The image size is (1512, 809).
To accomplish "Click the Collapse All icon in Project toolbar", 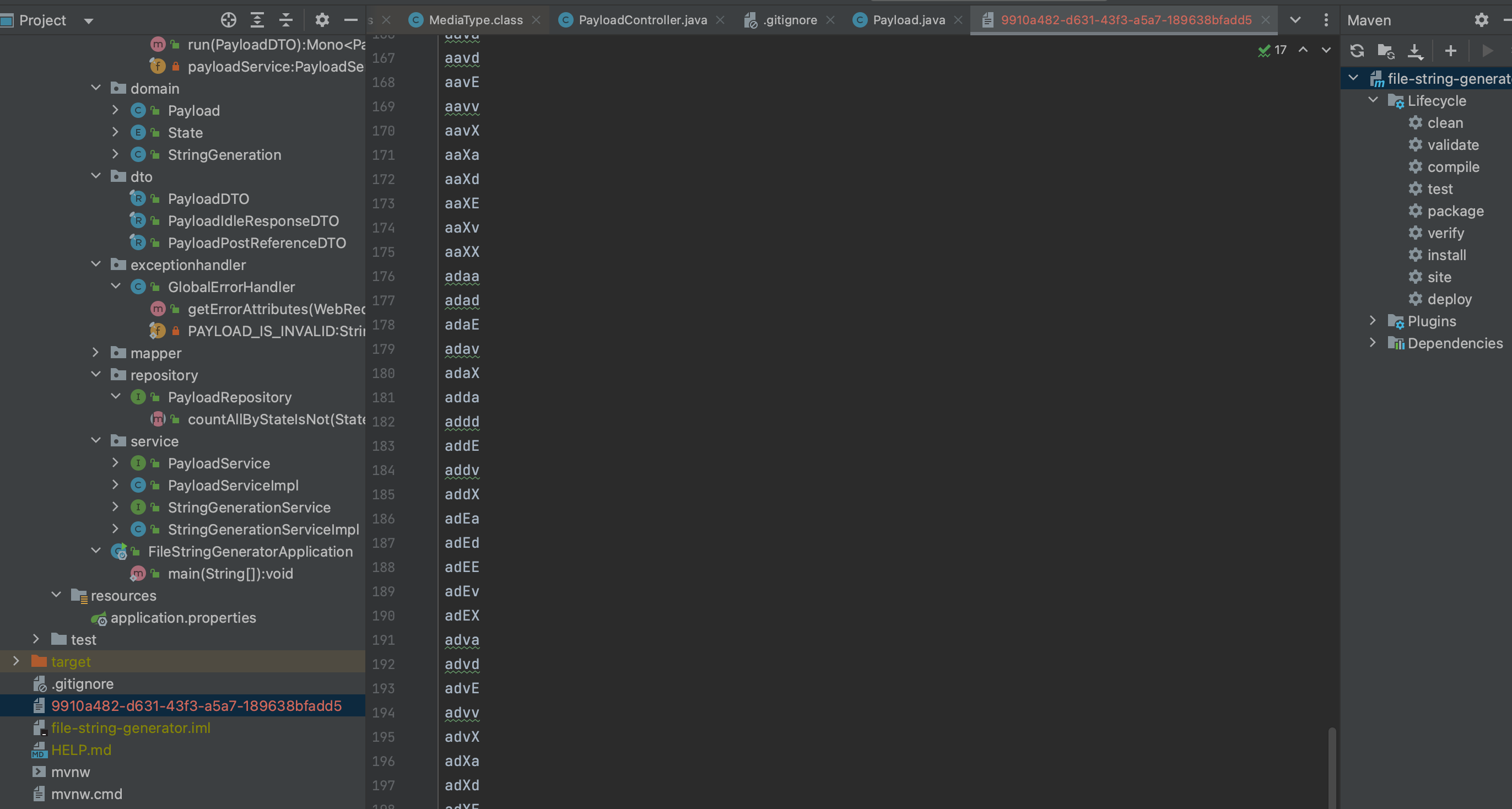I will pyautogui.click(x=286, y=20).
